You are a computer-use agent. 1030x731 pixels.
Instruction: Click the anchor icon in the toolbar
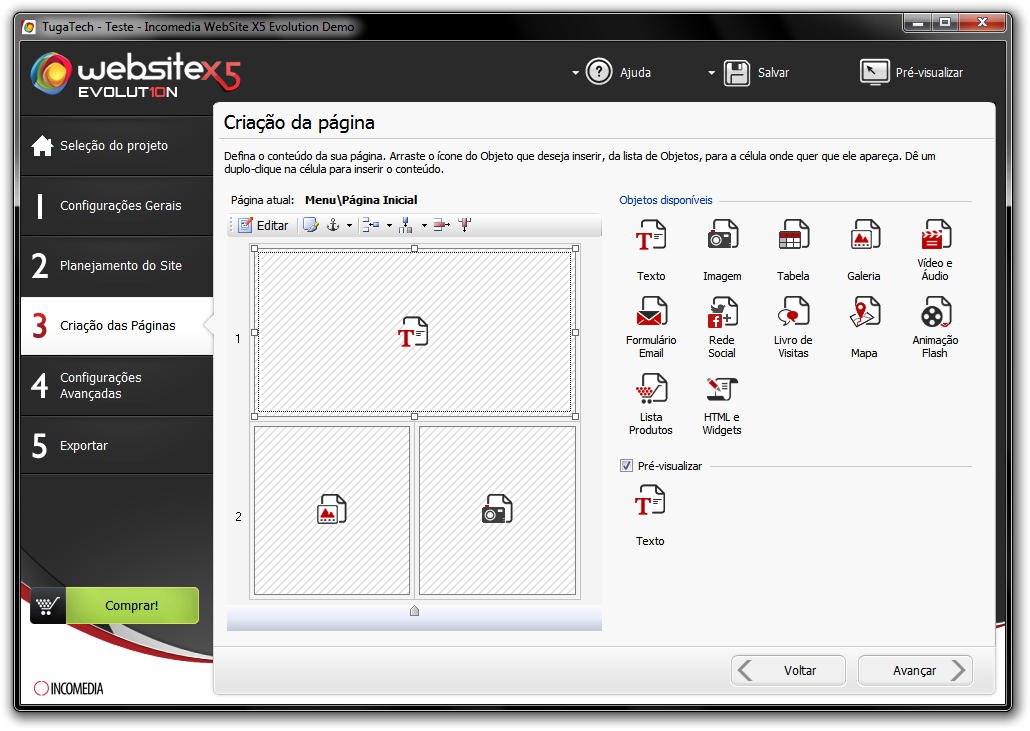pos(333,225)
